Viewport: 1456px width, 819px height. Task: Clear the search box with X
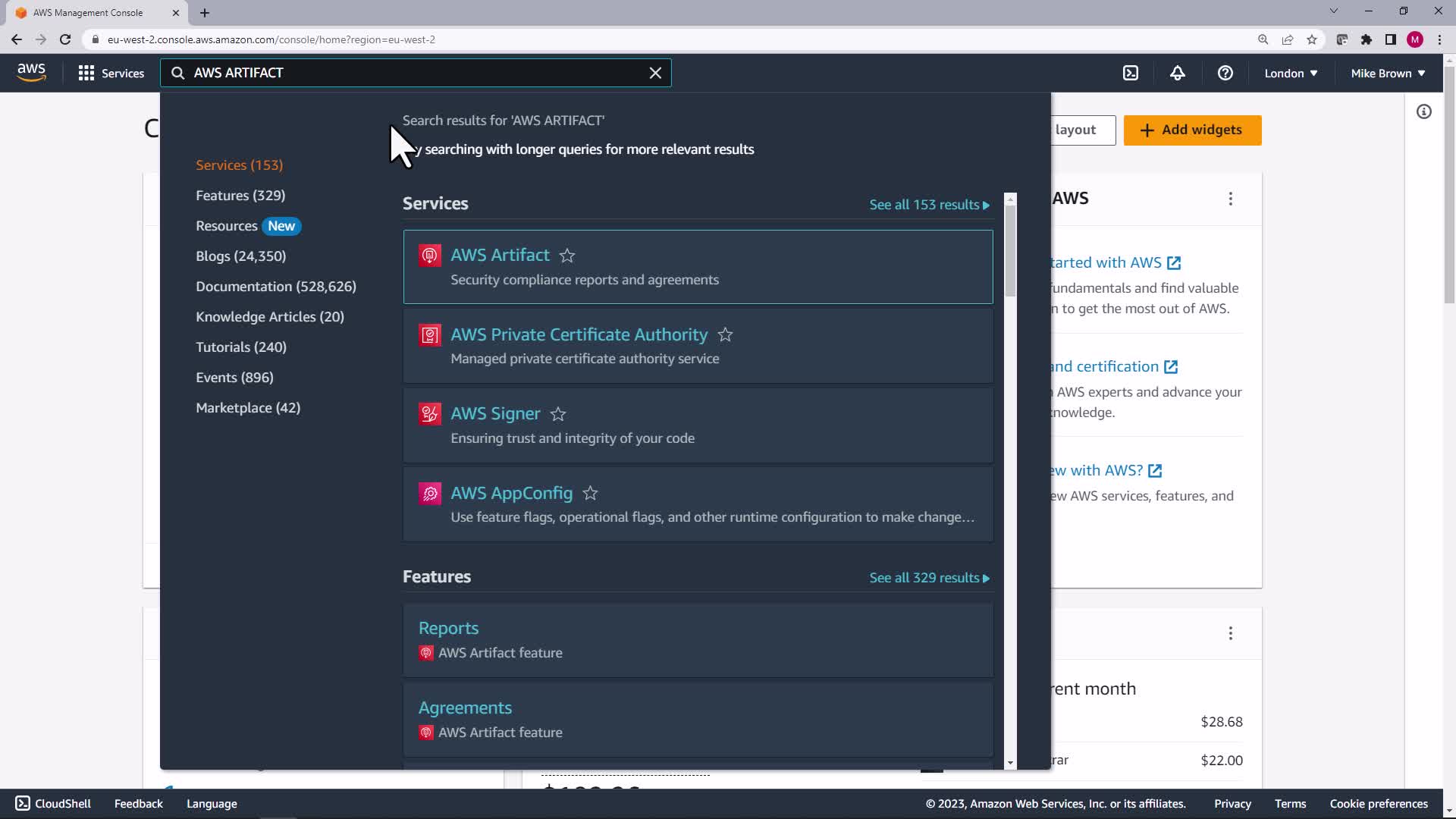click(655, 73)
